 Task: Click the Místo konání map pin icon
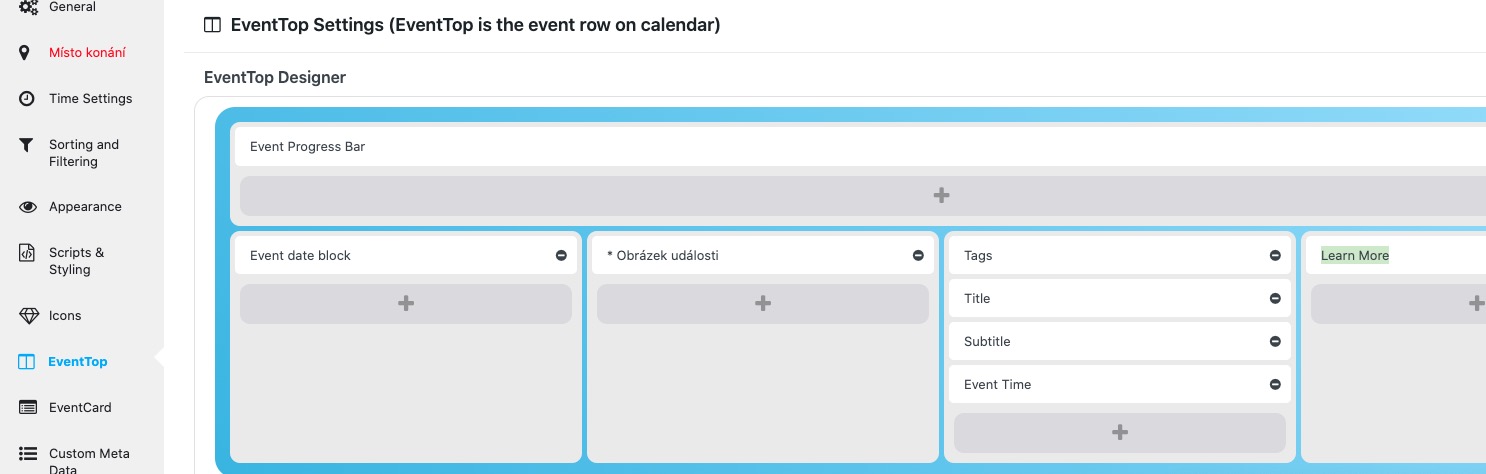click(x=27, y=52)
